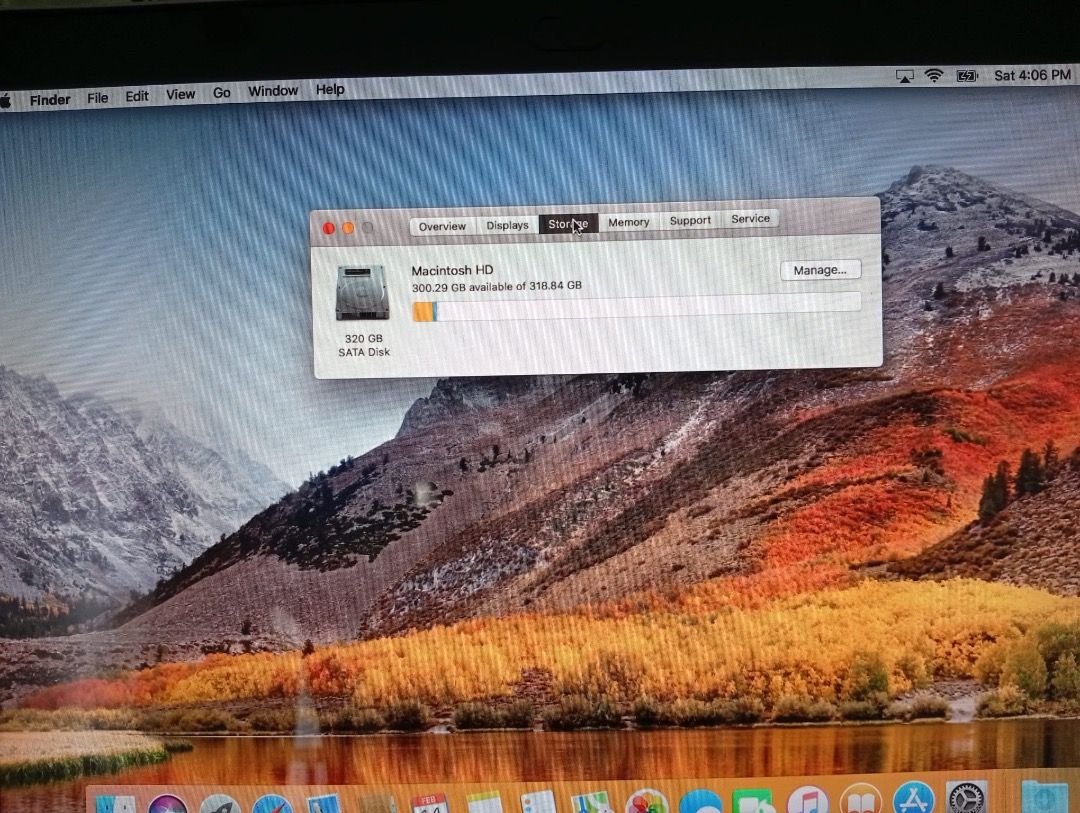Open iBooks from the Dock

(861, 798)
